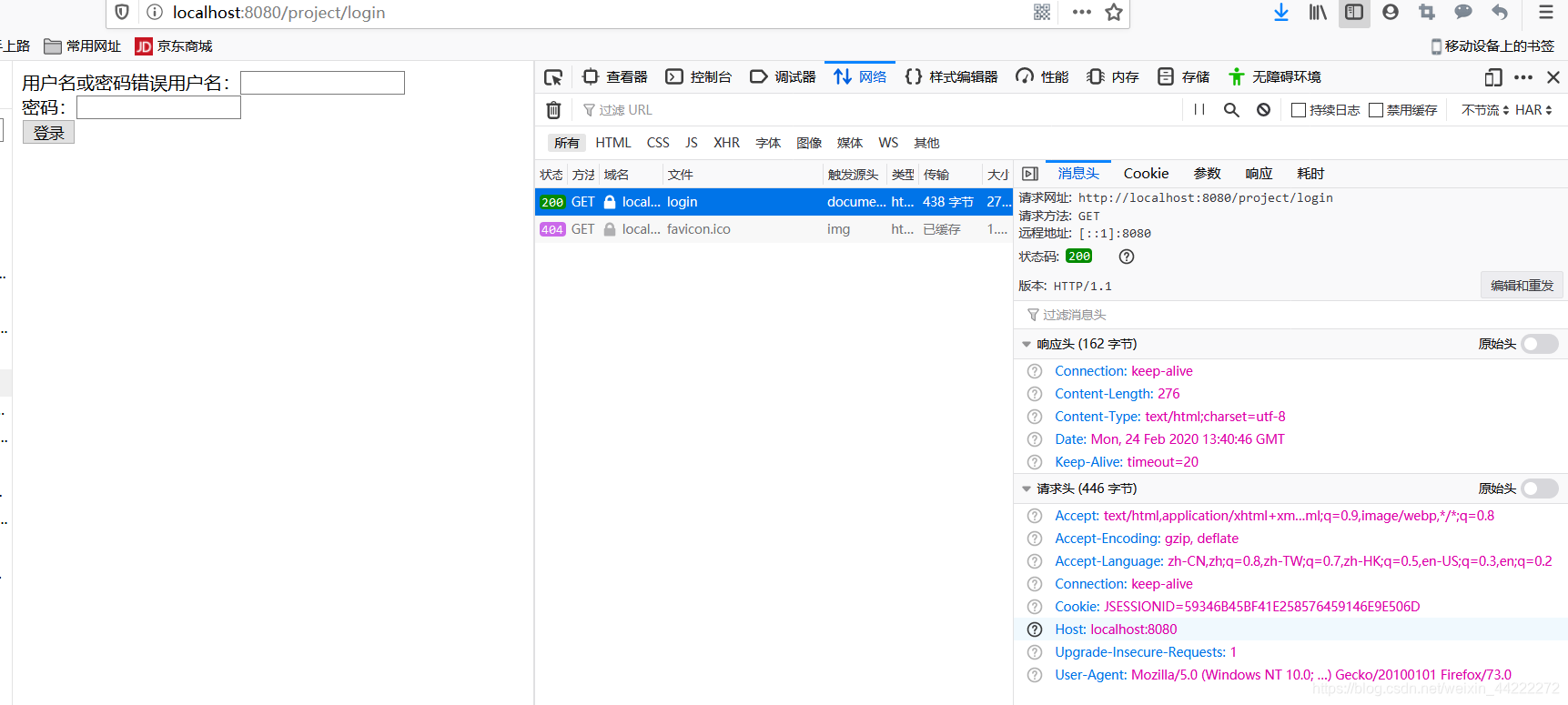Click the 过滤消息头 filter field

click(1290, 315)
